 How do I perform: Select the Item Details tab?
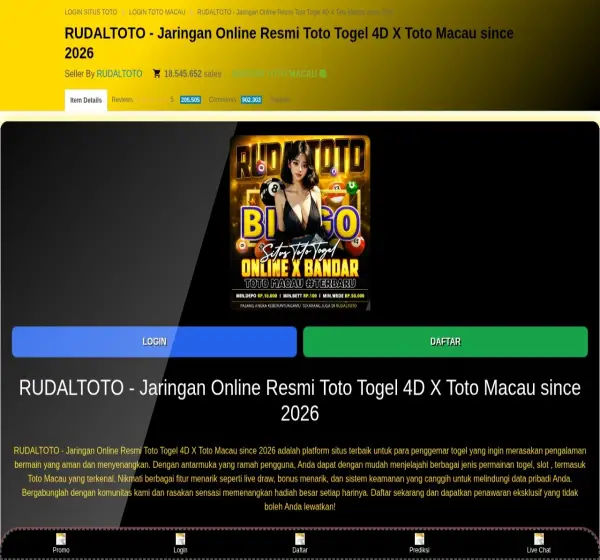[x=86, y=100]
